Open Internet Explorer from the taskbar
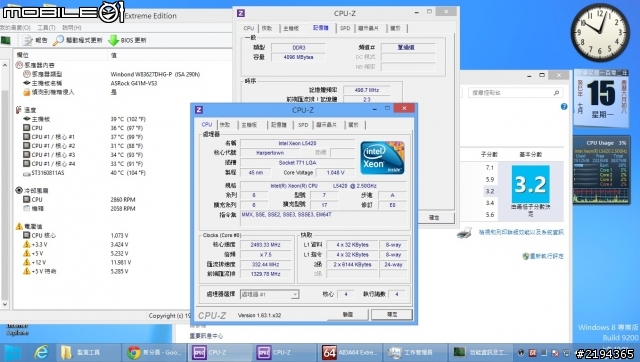This screenshot has height=362, width=640. [40, 352]
